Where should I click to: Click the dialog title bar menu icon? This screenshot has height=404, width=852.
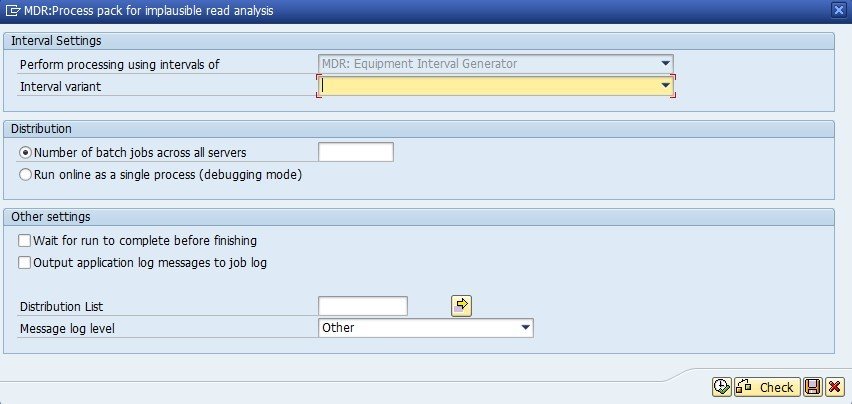[x=11, y=10]
